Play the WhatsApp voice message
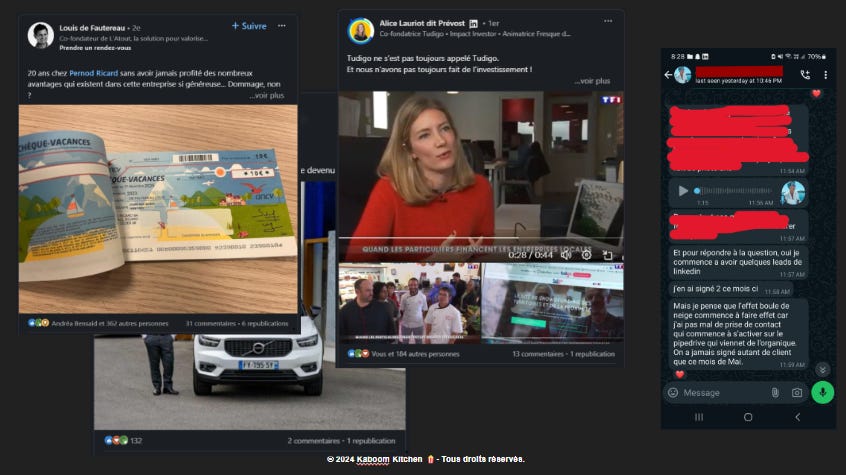 click(x=683, y=191)
